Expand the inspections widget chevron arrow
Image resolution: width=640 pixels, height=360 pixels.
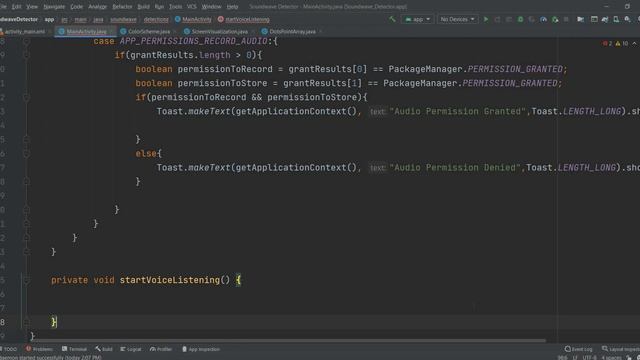634,43
